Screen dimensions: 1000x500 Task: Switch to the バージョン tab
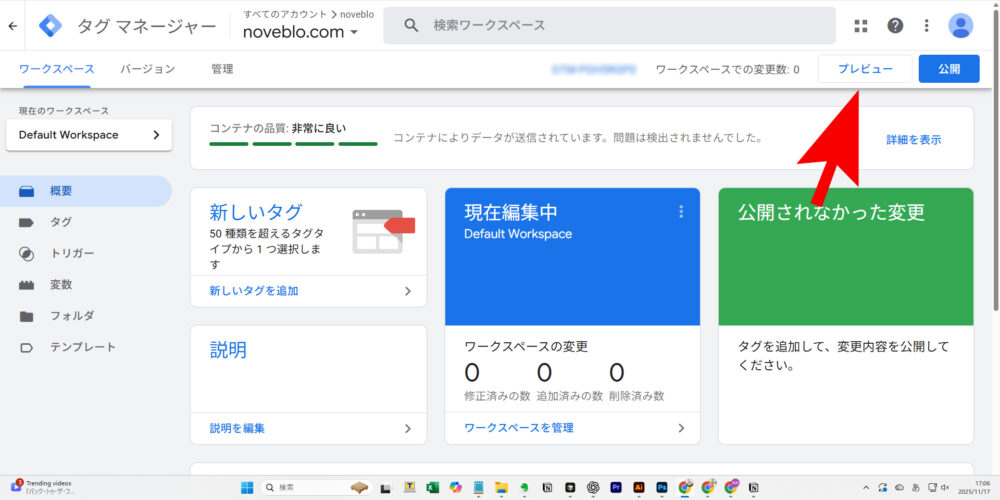tap(148, 69)
